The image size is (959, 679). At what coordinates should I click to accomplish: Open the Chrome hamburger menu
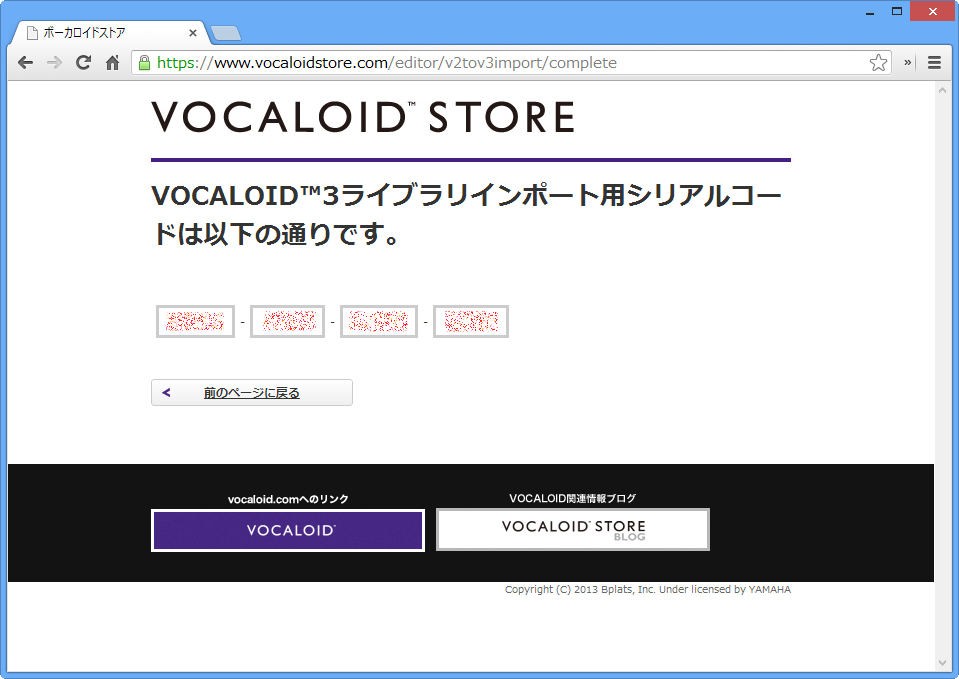coord(934,62)
